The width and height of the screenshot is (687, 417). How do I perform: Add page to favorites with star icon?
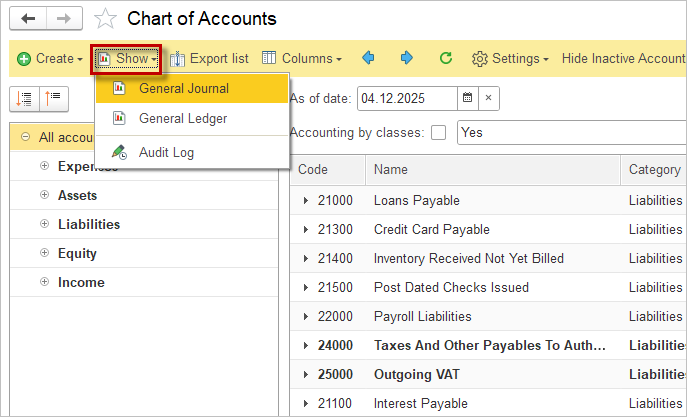(x=105, y=19)
